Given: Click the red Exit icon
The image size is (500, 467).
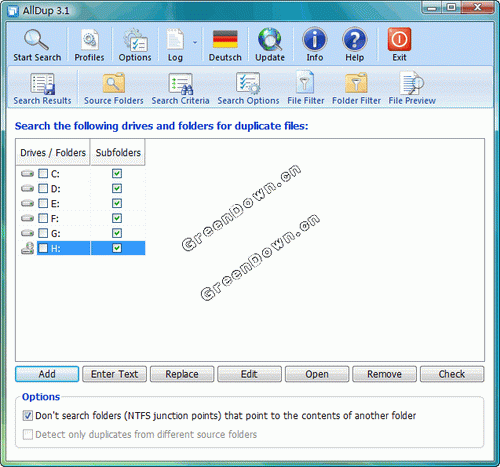Looking at the screenshot, I should point(399,45).
